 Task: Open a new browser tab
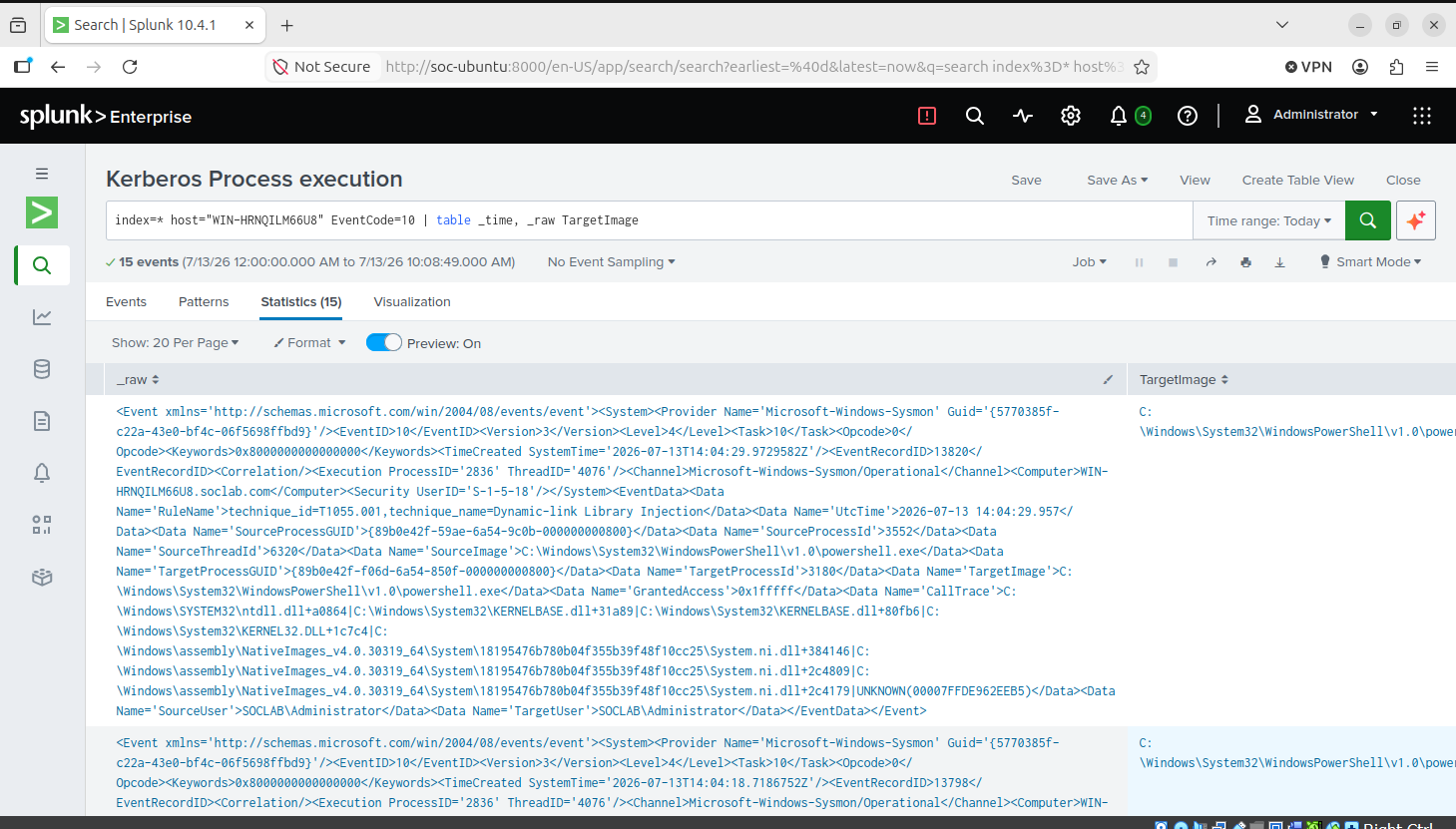point(287,25)
